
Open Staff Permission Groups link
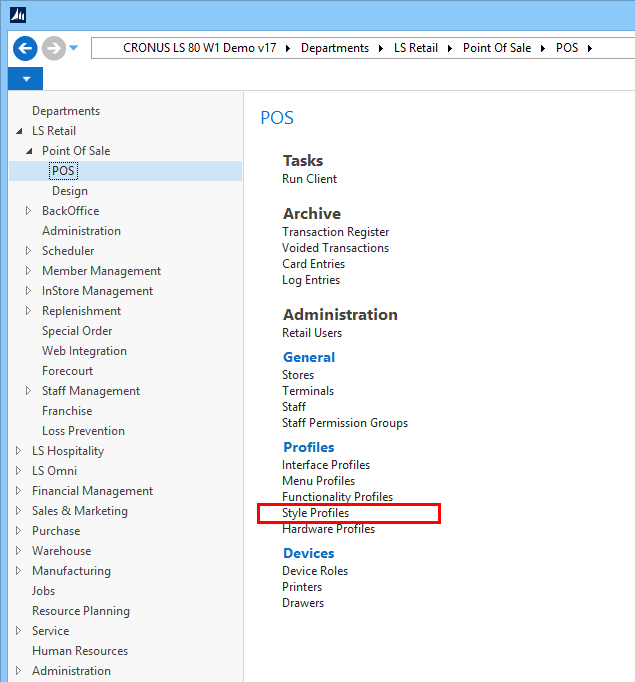(x=344, y=423)
